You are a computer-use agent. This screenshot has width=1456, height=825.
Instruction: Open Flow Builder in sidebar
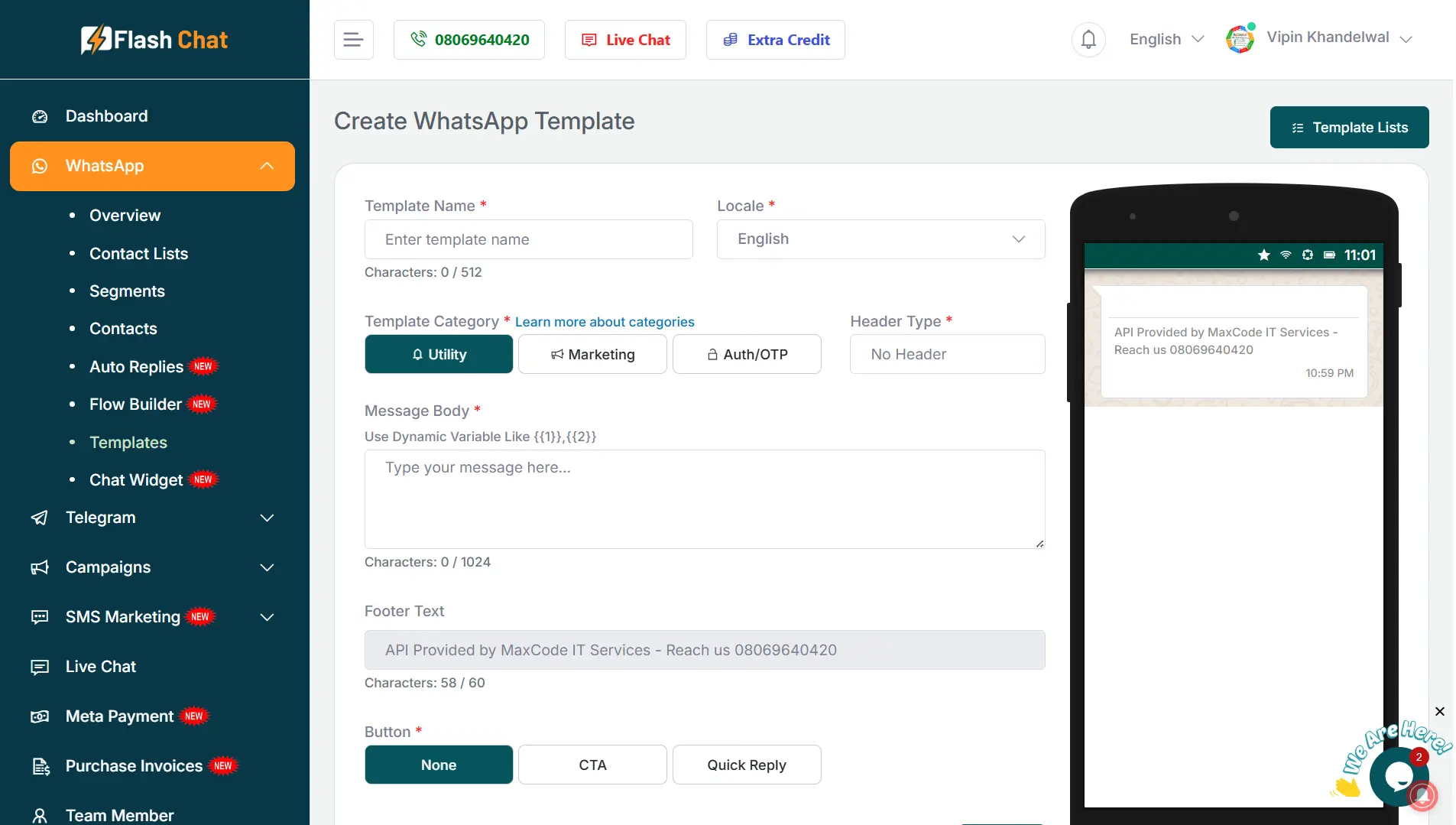(135, 404)
